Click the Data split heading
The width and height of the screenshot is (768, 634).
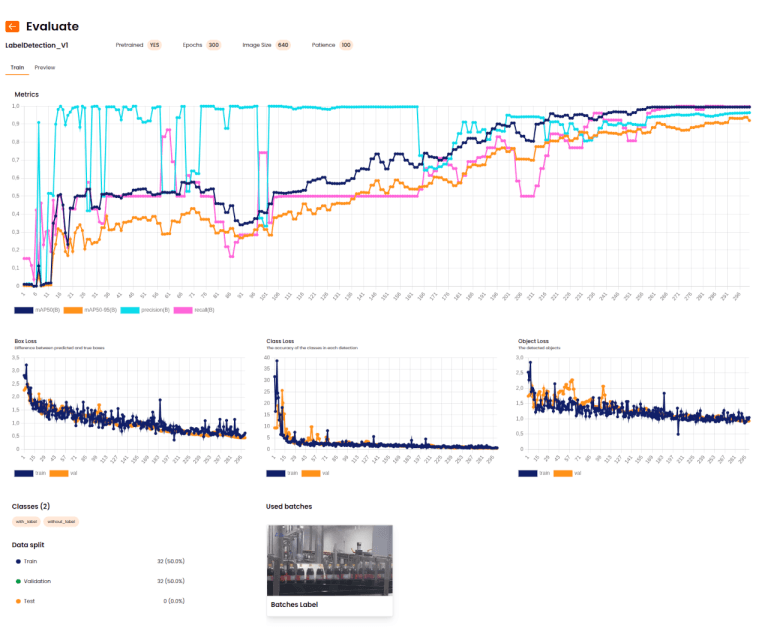click(x=28, y=545)
